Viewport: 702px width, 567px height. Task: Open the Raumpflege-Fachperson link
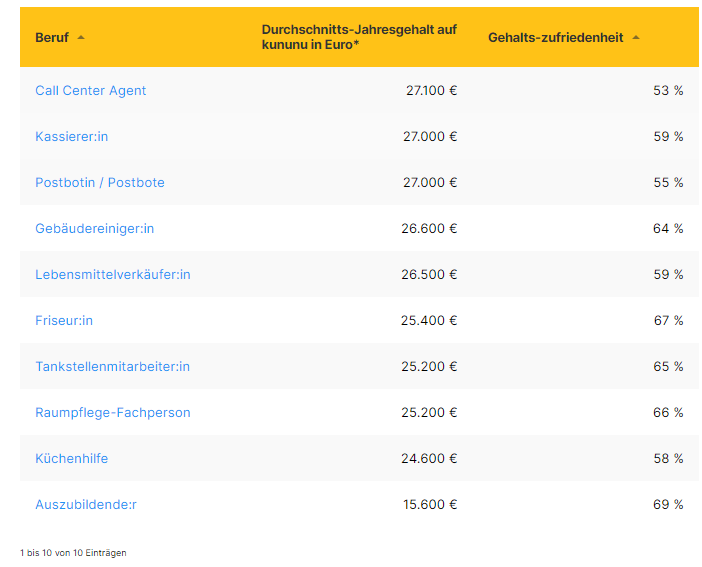tap(113, 413)
